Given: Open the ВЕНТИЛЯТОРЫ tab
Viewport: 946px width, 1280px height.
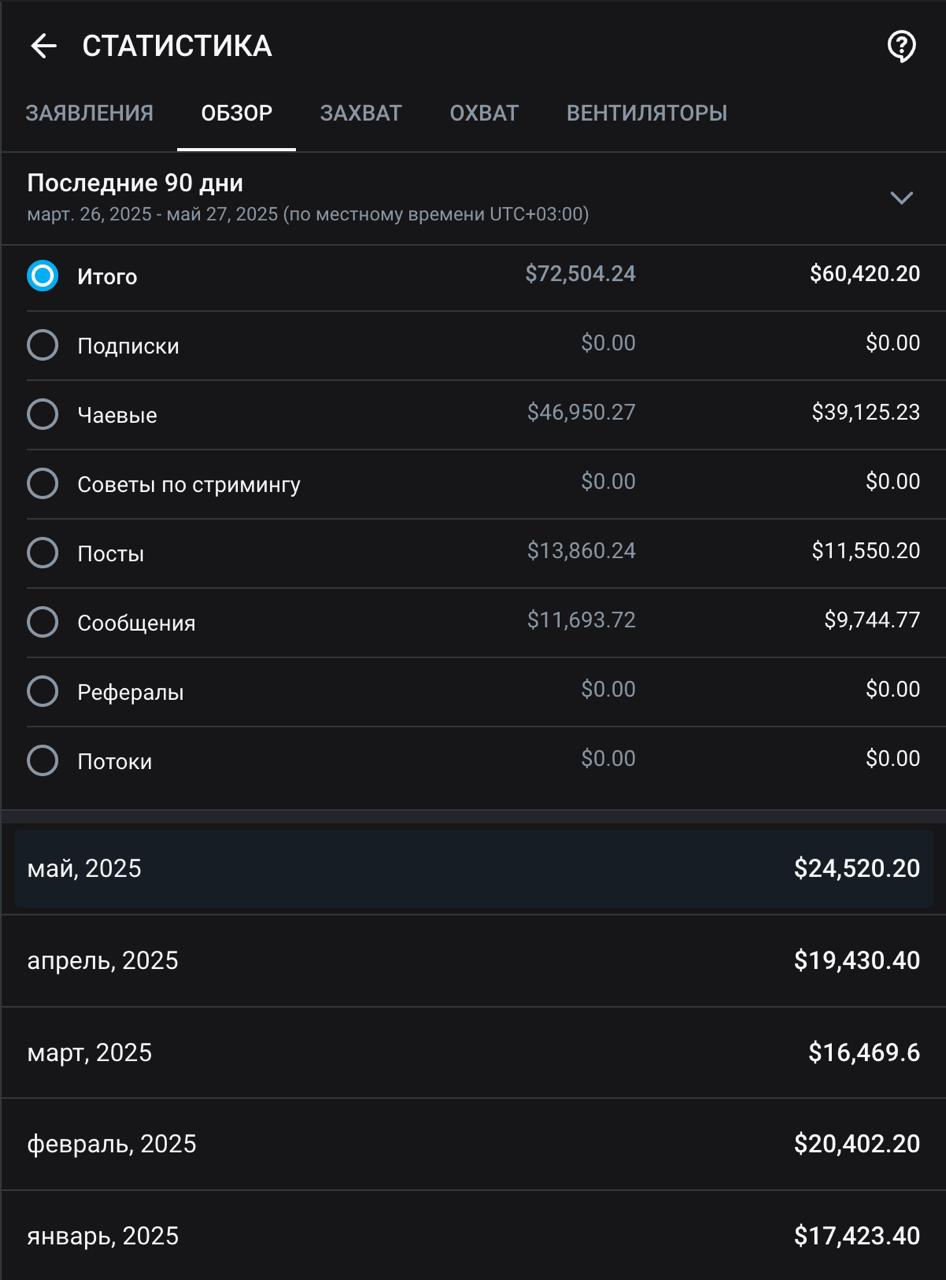Looking at the screenshot, I should pyautogui.click(x=647, y=113).
